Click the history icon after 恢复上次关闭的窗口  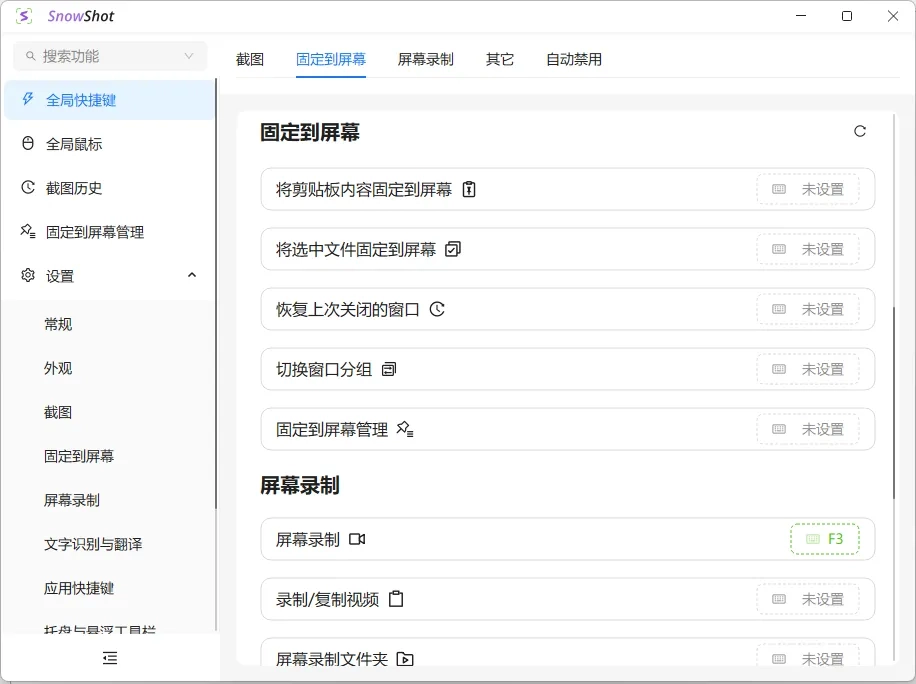coord(437,309)
